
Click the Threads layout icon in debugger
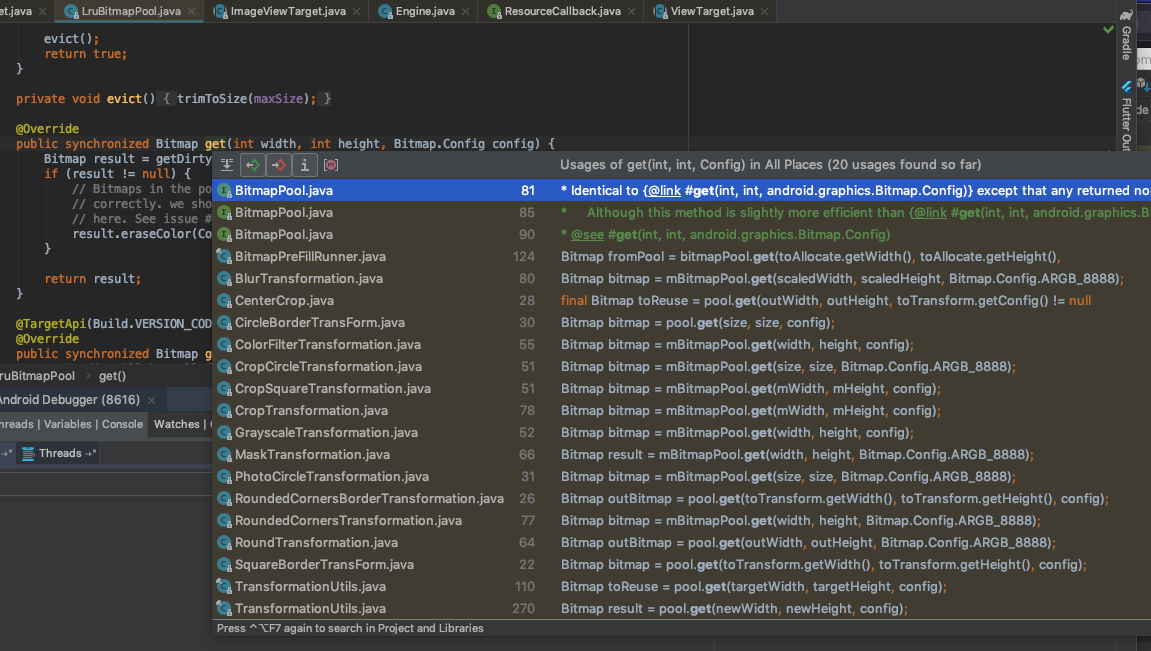28,453
